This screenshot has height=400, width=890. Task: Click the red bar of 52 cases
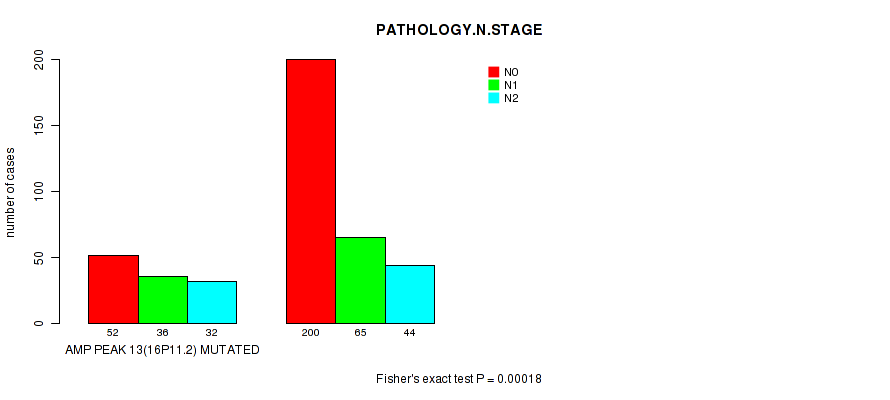tap(113, 289)
